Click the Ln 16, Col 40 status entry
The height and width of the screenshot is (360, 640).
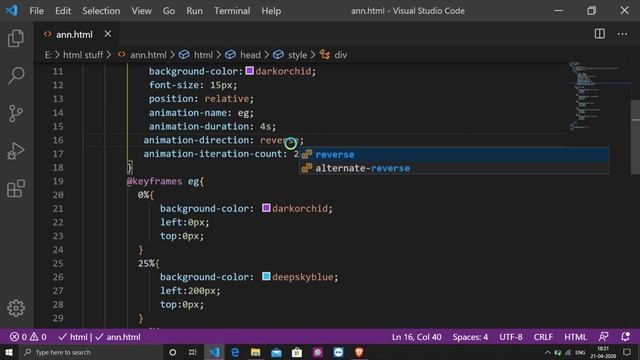[x=416, y=337]
